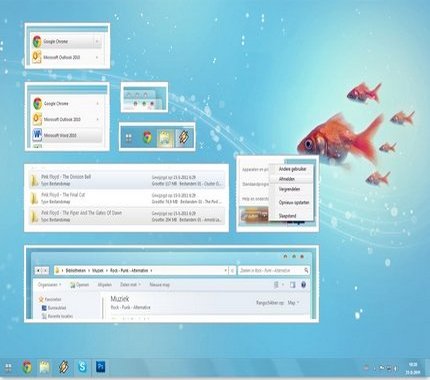Click the Back arrow in the Explorer window
The width and height of the screenshot is (430, 380).
(x=38, y=270)
